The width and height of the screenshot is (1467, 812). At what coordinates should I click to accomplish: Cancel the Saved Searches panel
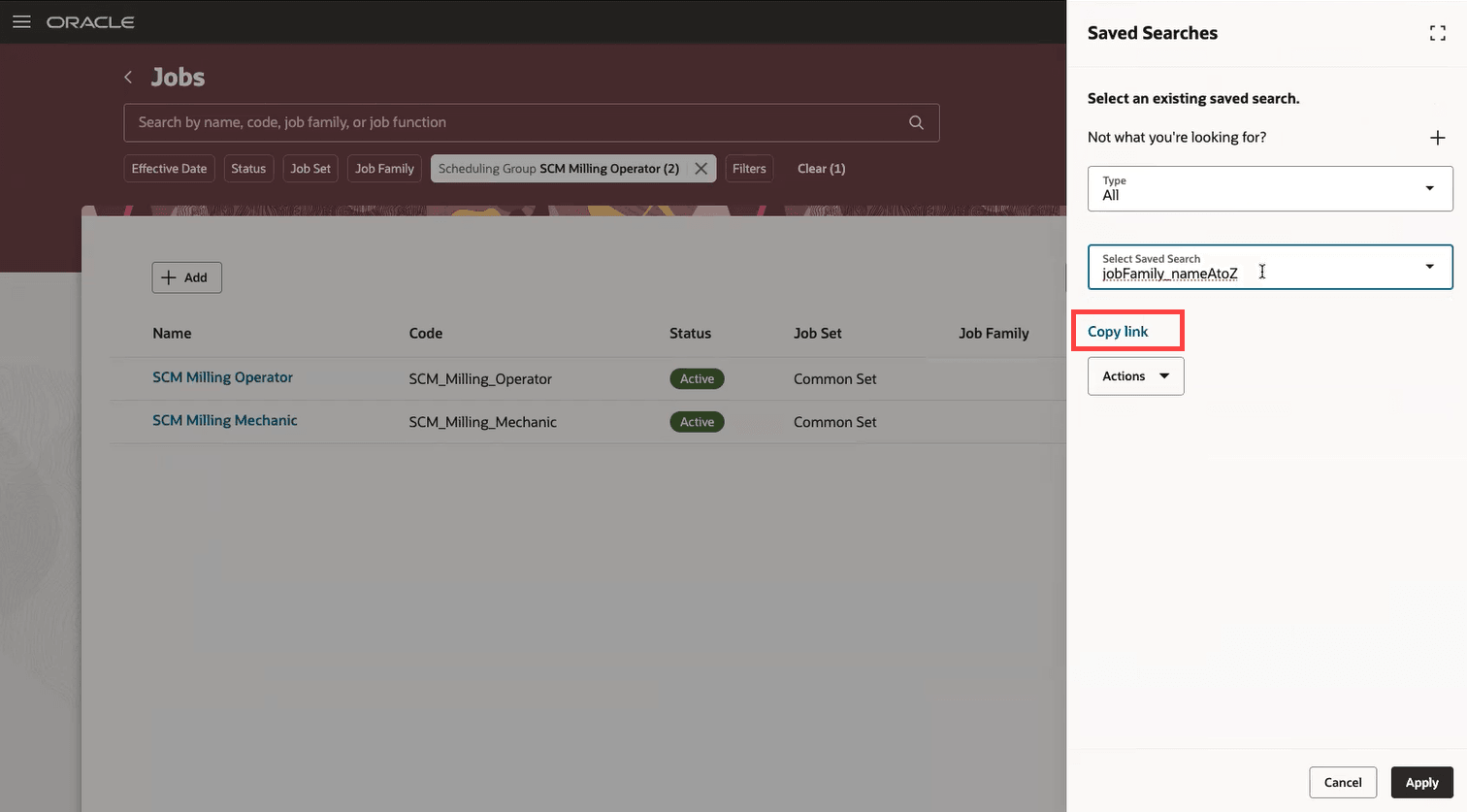pos(1343,782)
